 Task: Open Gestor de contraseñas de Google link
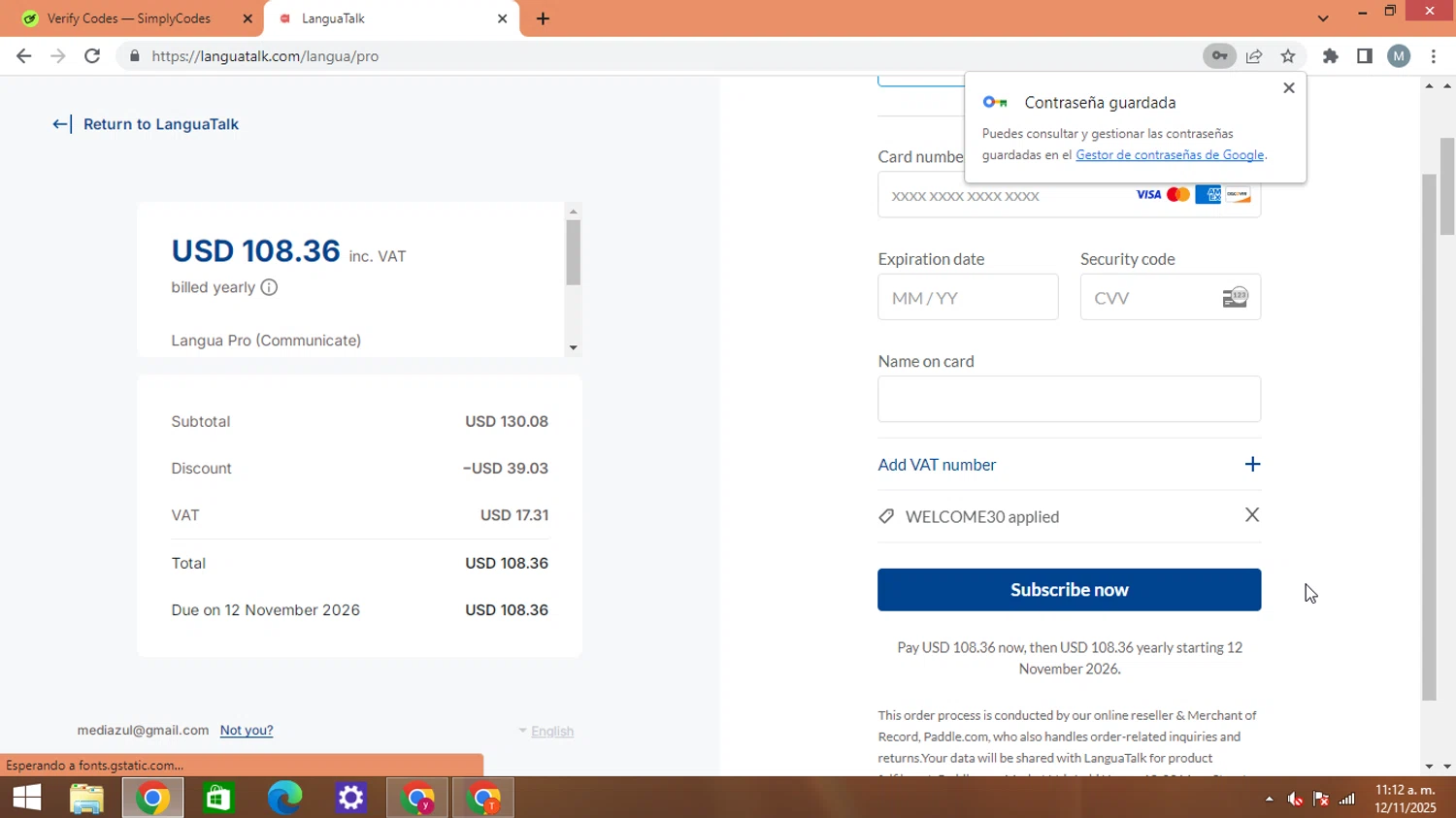[x=1170, y=155]
